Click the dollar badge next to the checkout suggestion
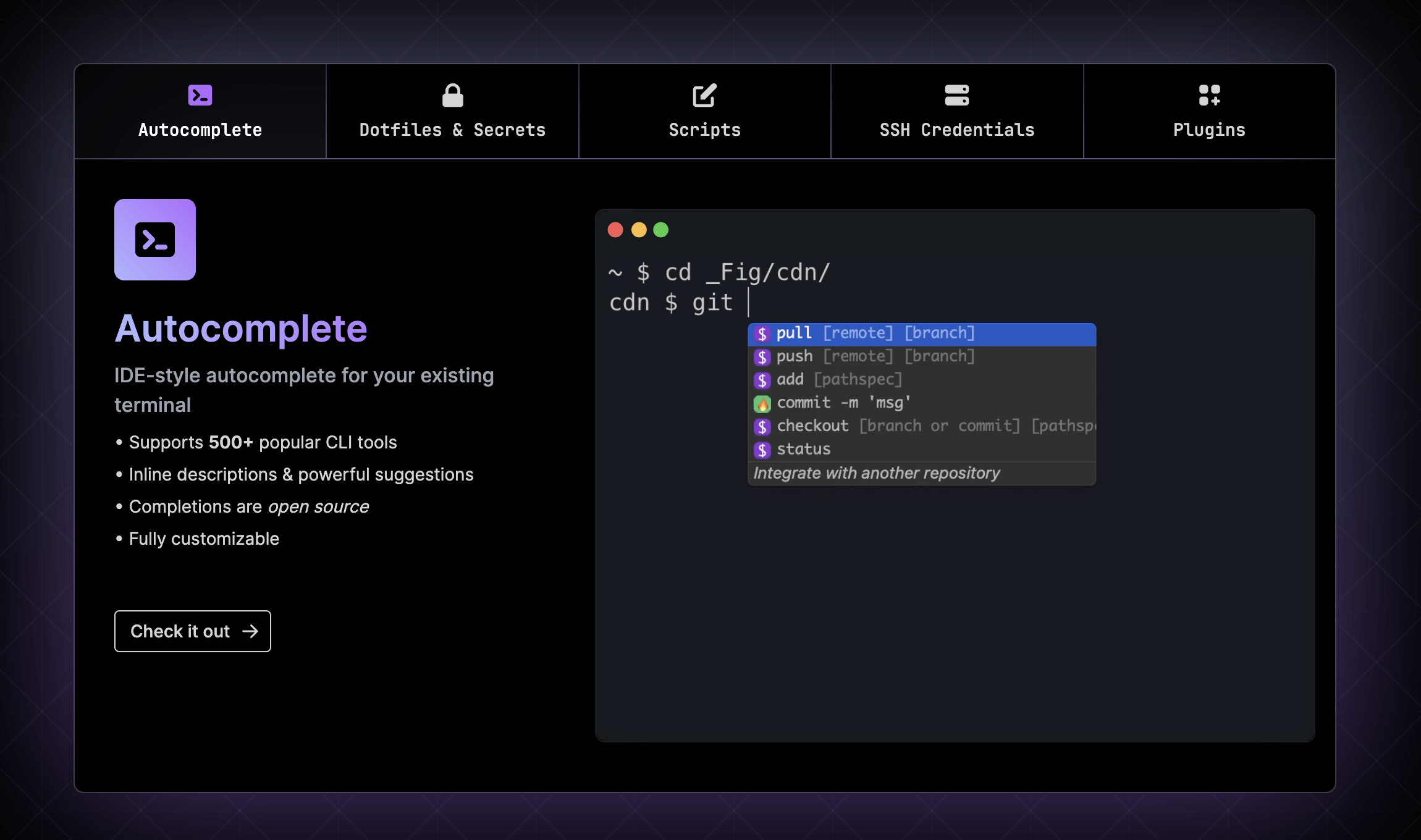This screenshot has height=840, width=1421. pyautogui.click(x=763, y=426)
